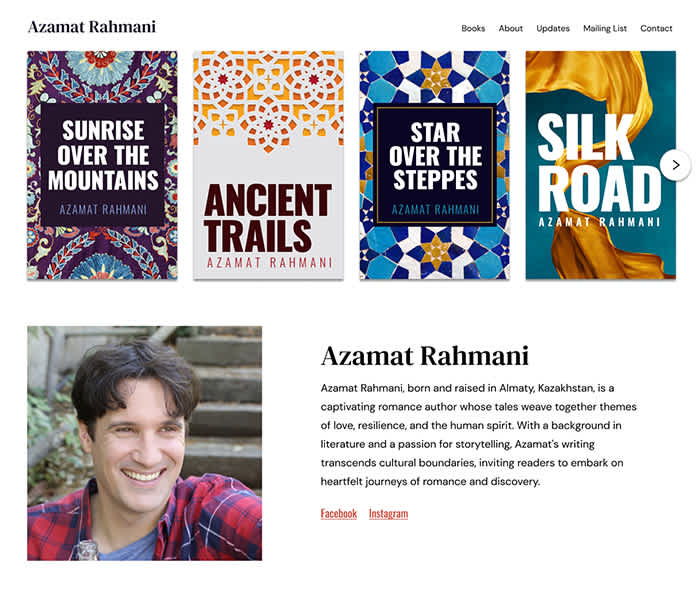Click the Silk Road title lettering
The image size is (700, 600).
point(599,162)
